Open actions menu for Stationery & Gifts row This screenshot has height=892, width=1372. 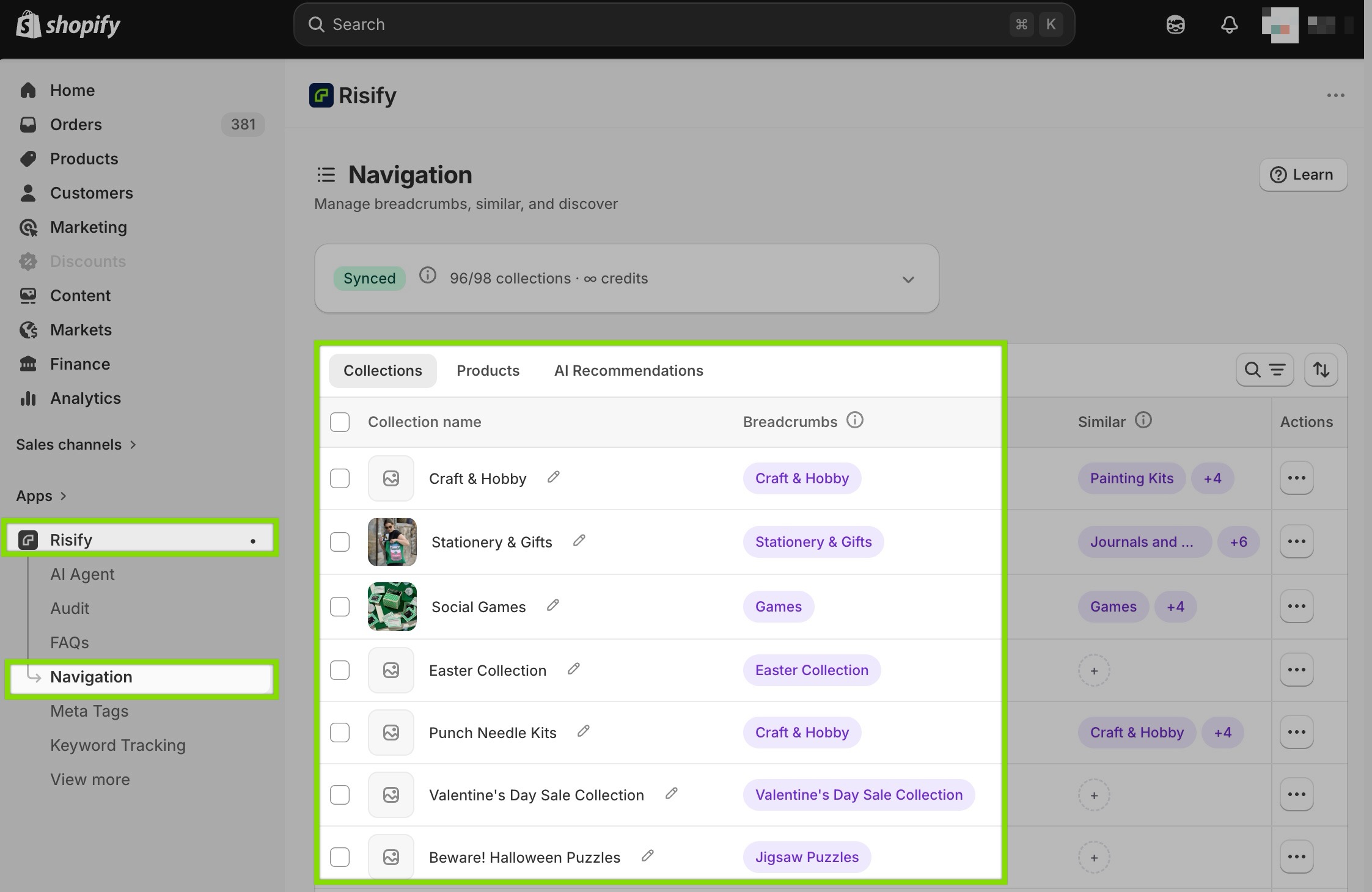pos(1297,542)
